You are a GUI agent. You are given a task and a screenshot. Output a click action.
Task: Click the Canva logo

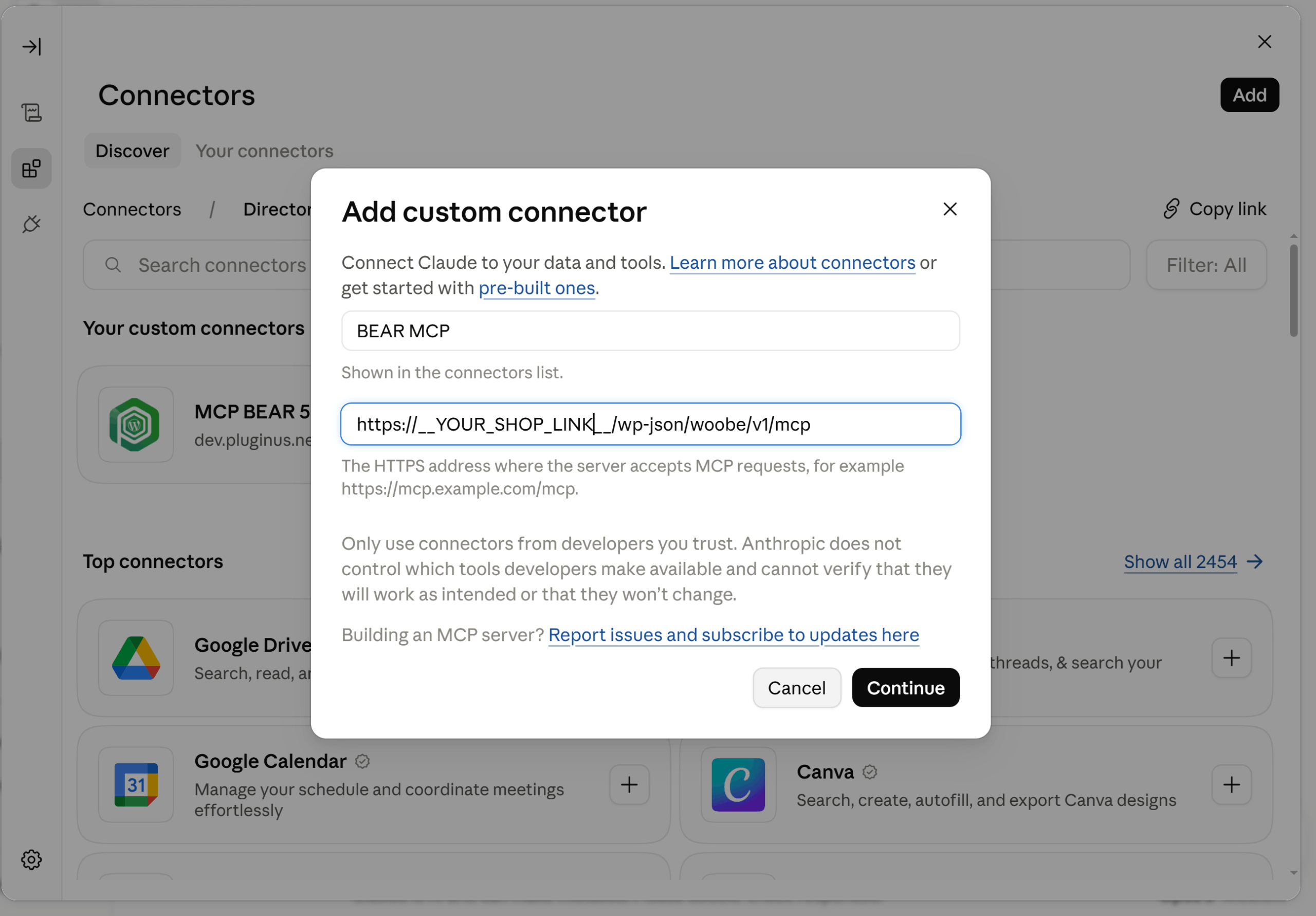click(x=738, y=785)
